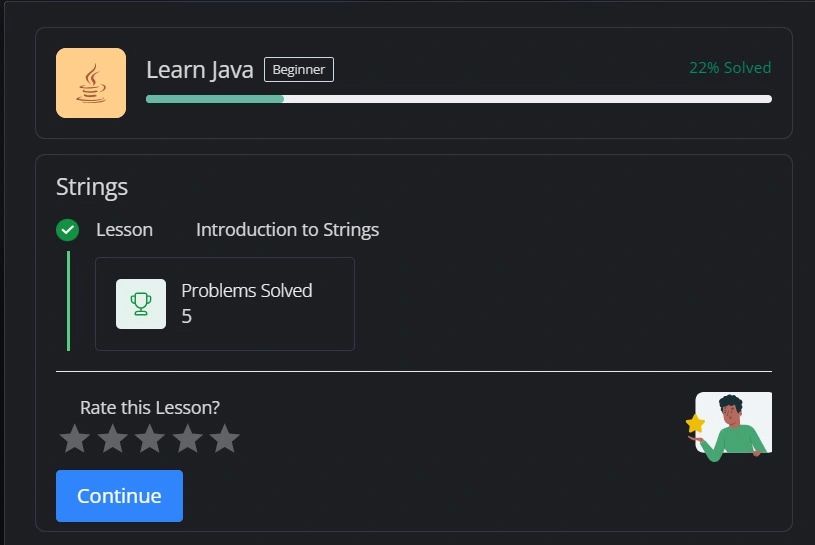This screenshot has width=815, height=545.
Task: Click the green trophy icon
Action: [x=141, y=304]
